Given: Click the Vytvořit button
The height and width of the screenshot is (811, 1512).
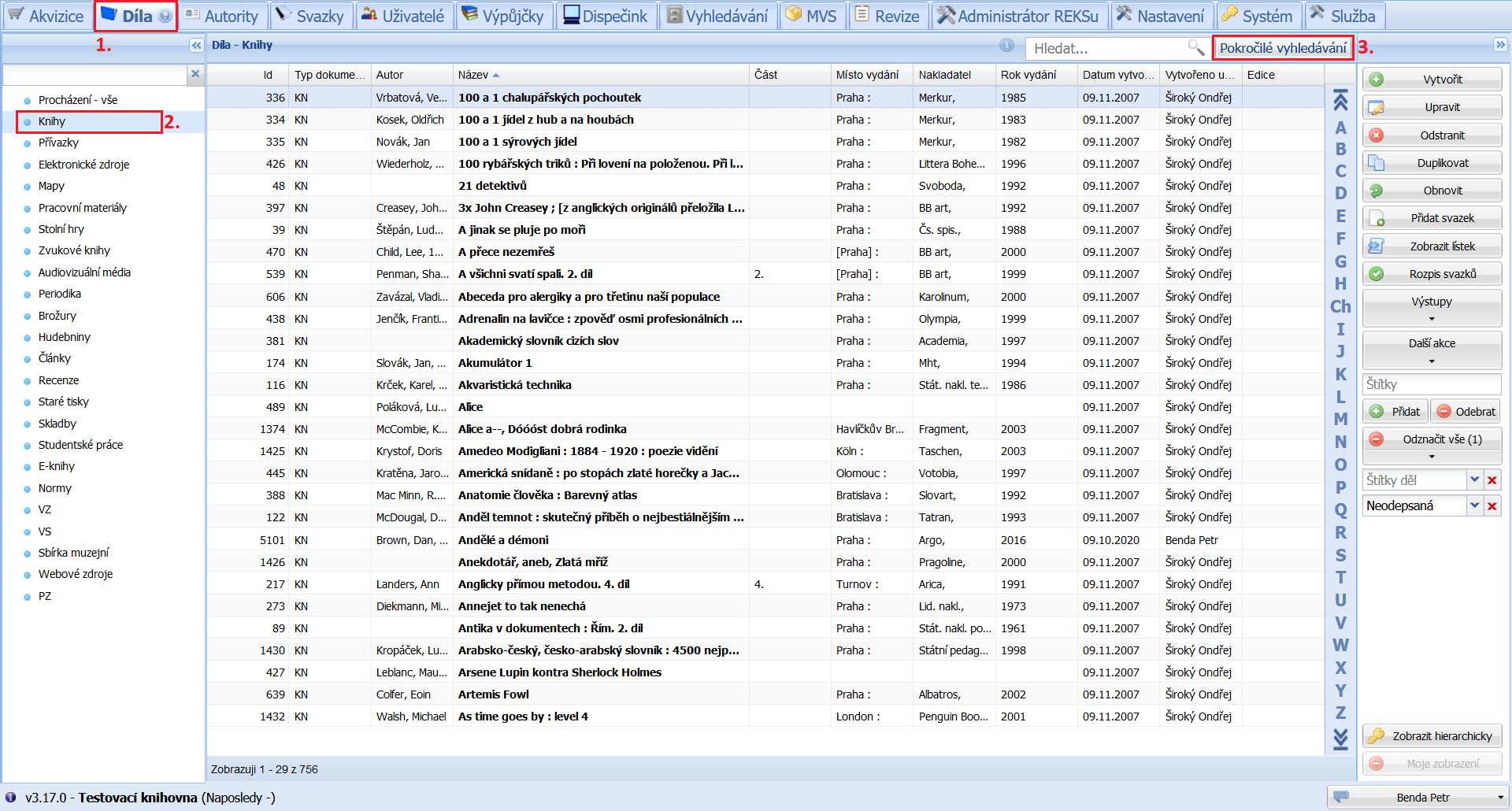Looking at the screenshot, I should click(x=1432, y=80).
